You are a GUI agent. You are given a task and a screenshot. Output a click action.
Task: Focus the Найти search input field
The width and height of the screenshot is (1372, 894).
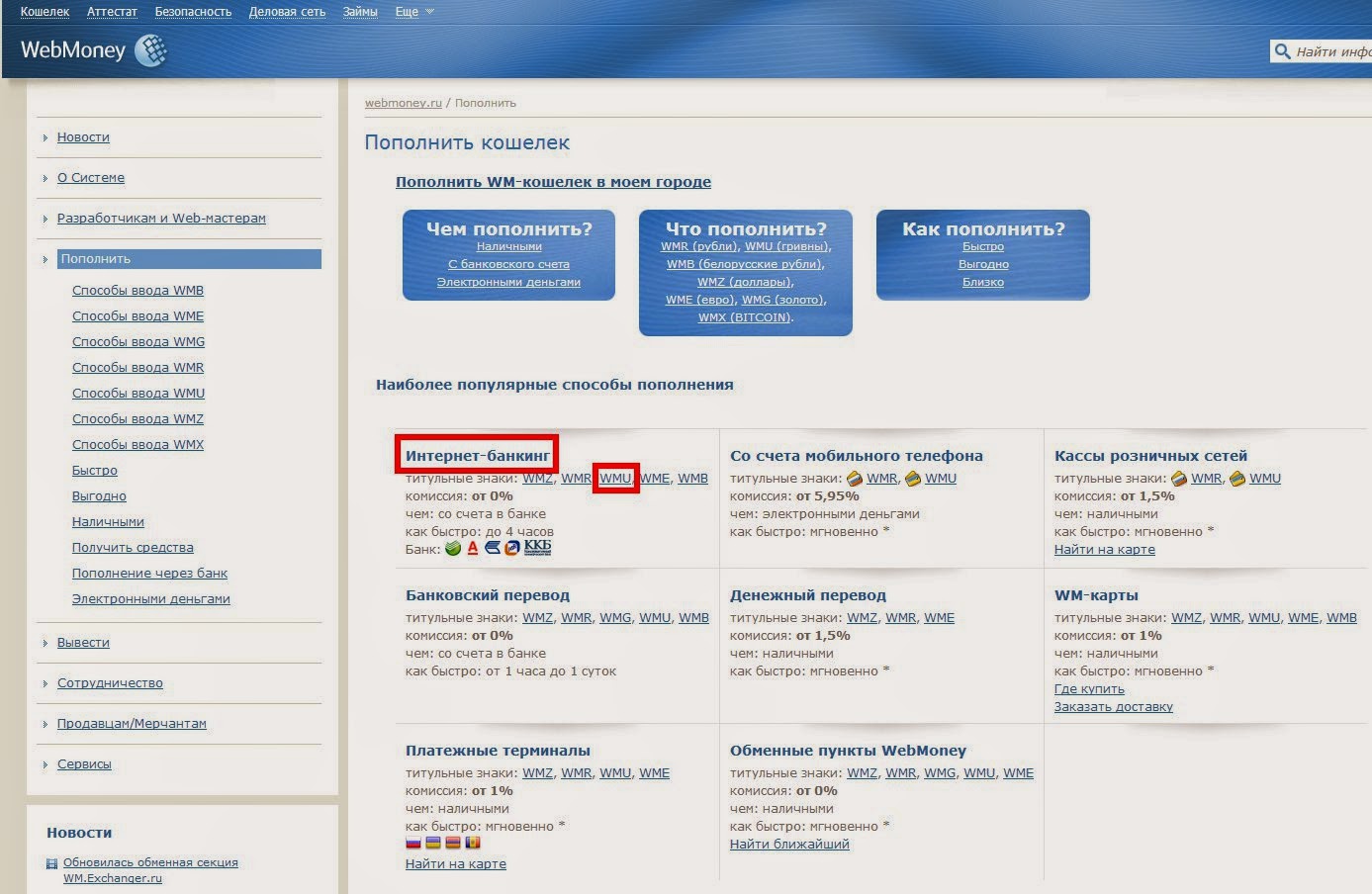(x=1331, y=51)
